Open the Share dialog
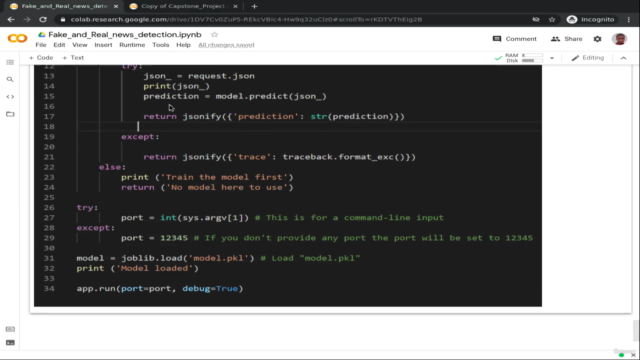Image resolution: width=640 pixels, height=360 pixels. tap(567, 39)
